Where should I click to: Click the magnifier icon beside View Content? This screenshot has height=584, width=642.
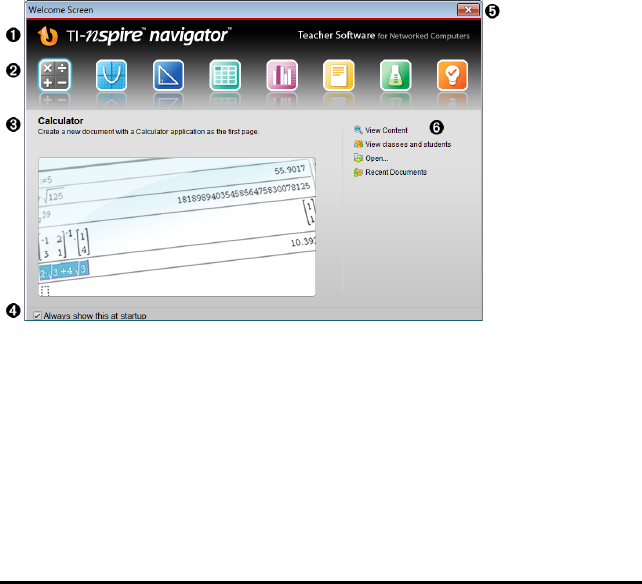click(358, 130)
